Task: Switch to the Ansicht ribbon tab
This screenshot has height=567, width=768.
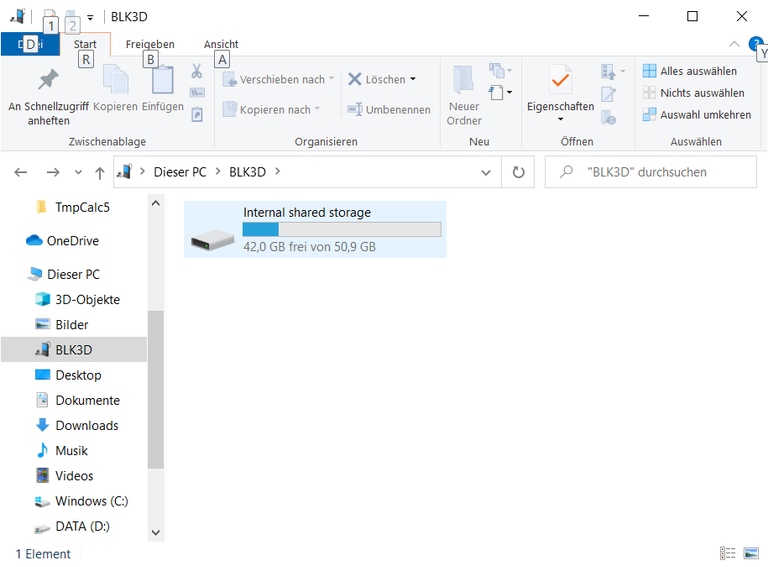Action: [x=221, y=44]
